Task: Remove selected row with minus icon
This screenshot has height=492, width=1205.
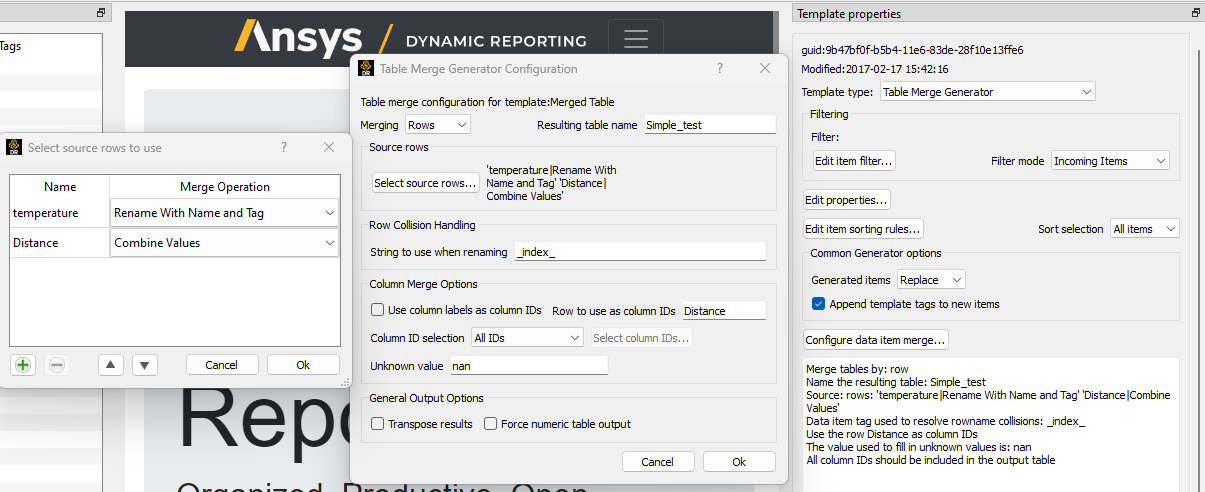Action: pos(57,365)
